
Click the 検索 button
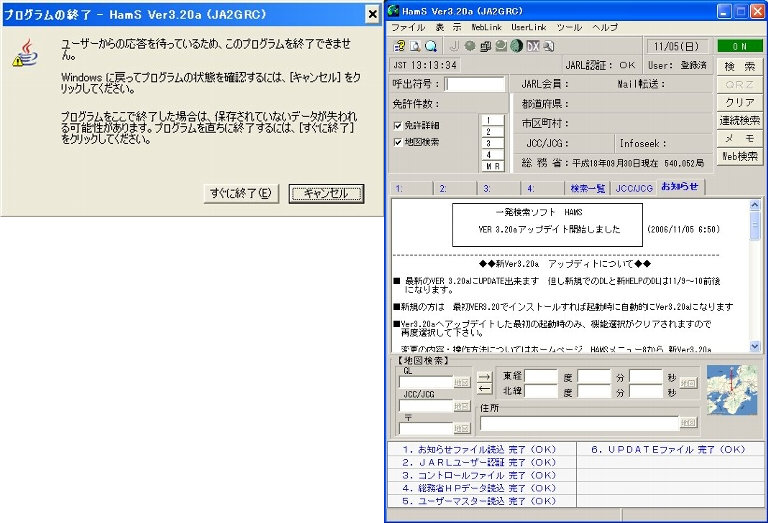tap(740, 66)
